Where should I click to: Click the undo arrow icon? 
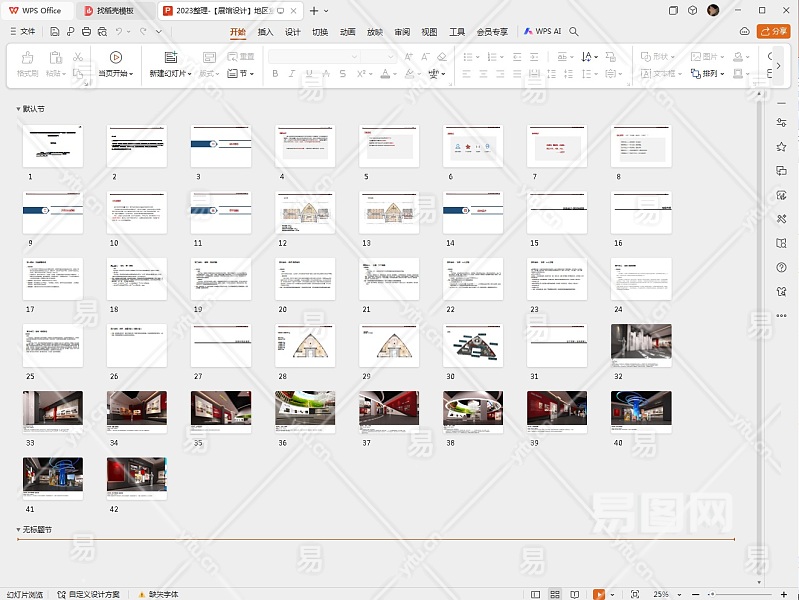point(120,32)
